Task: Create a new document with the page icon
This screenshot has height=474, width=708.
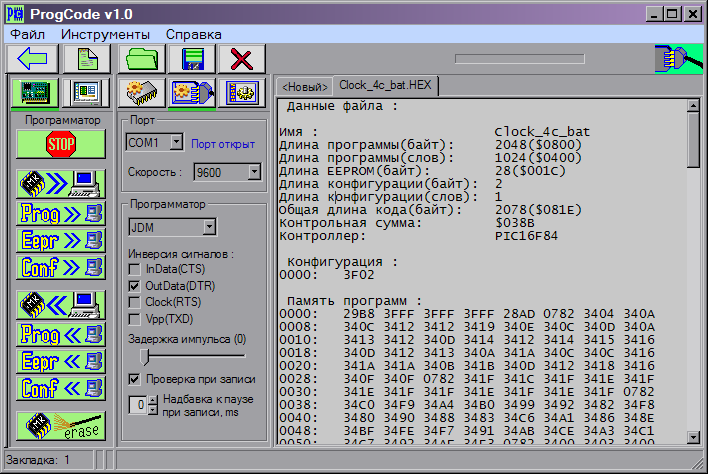Action: pos(87,59)
